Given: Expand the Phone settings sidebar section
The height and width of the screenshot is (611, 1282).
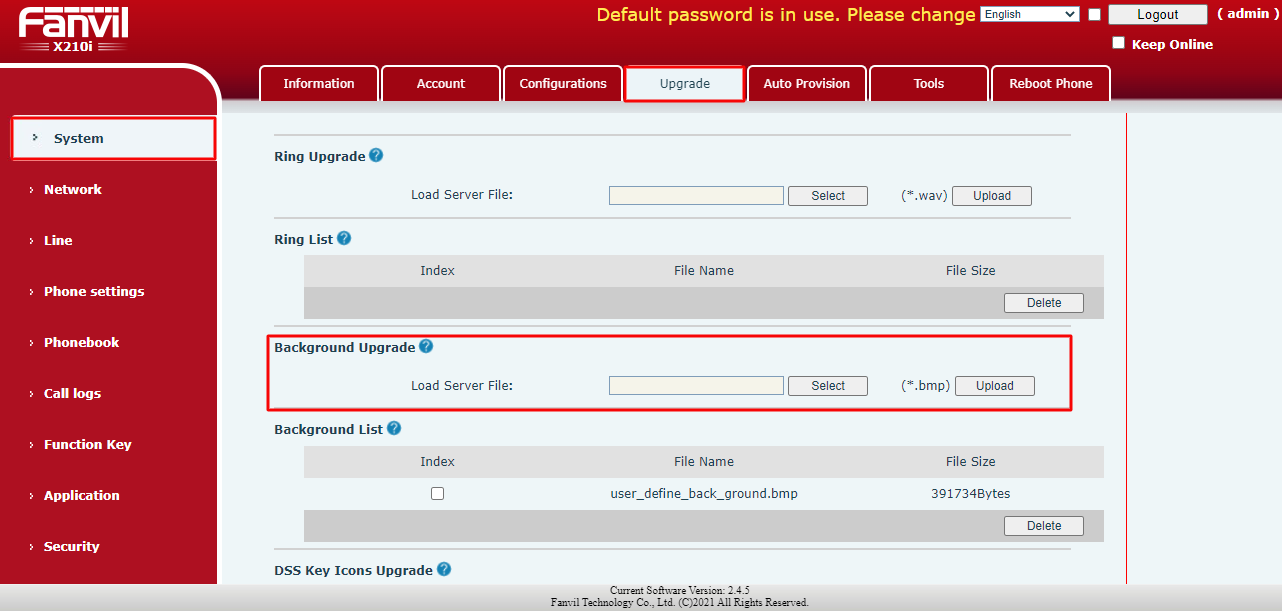Looking at the screenshot, I should [94, 291].
